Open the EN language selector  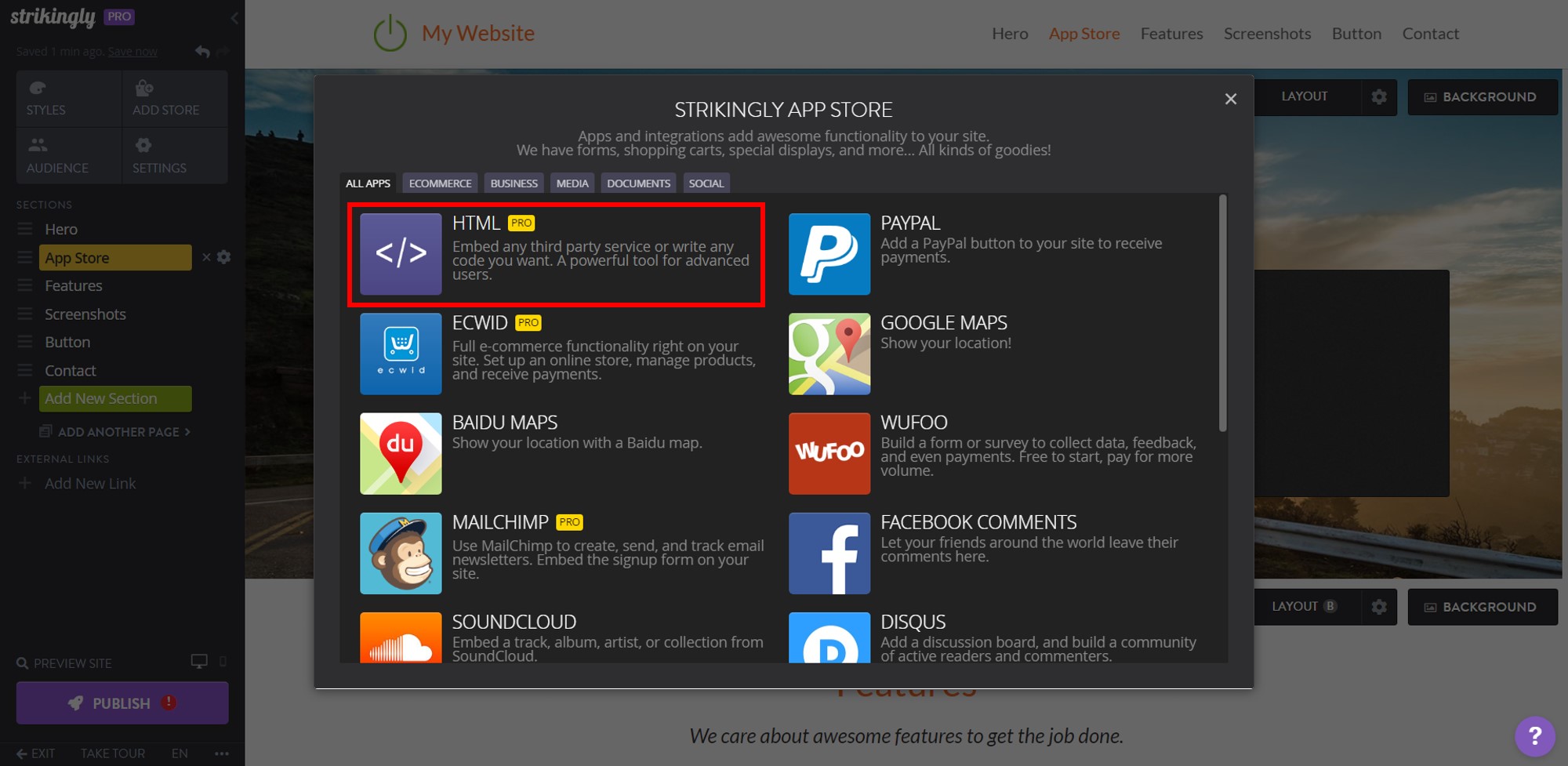click(x=179, y=753)
